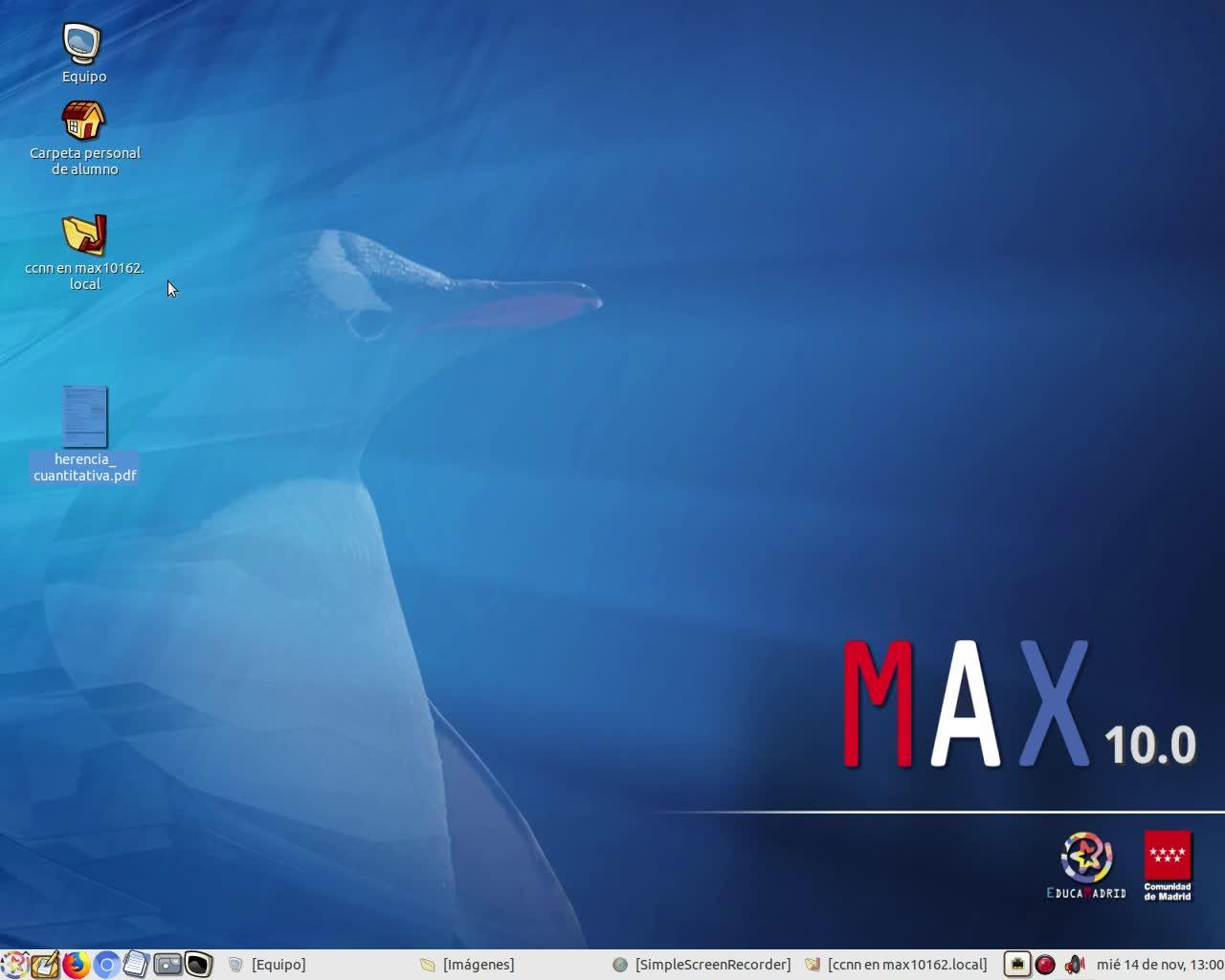The width and height of the screenshot is (1225, 980).
Task: Bring SimpleScreenRecorder window to front
Action: [702, 965]
